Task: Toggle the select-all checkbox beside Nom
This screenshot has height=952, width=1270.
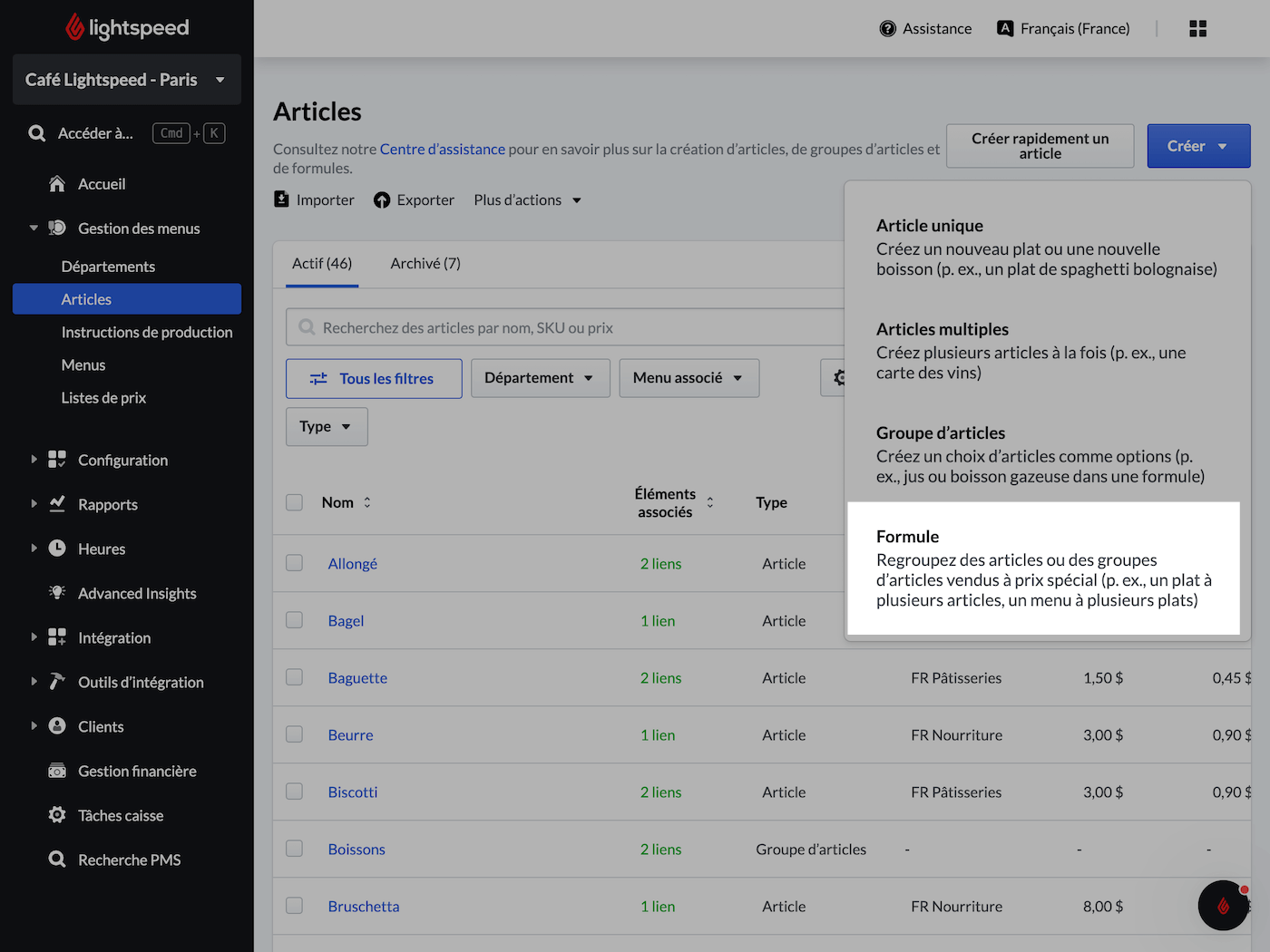Action: pyautogui.click(x=295, y=502)
